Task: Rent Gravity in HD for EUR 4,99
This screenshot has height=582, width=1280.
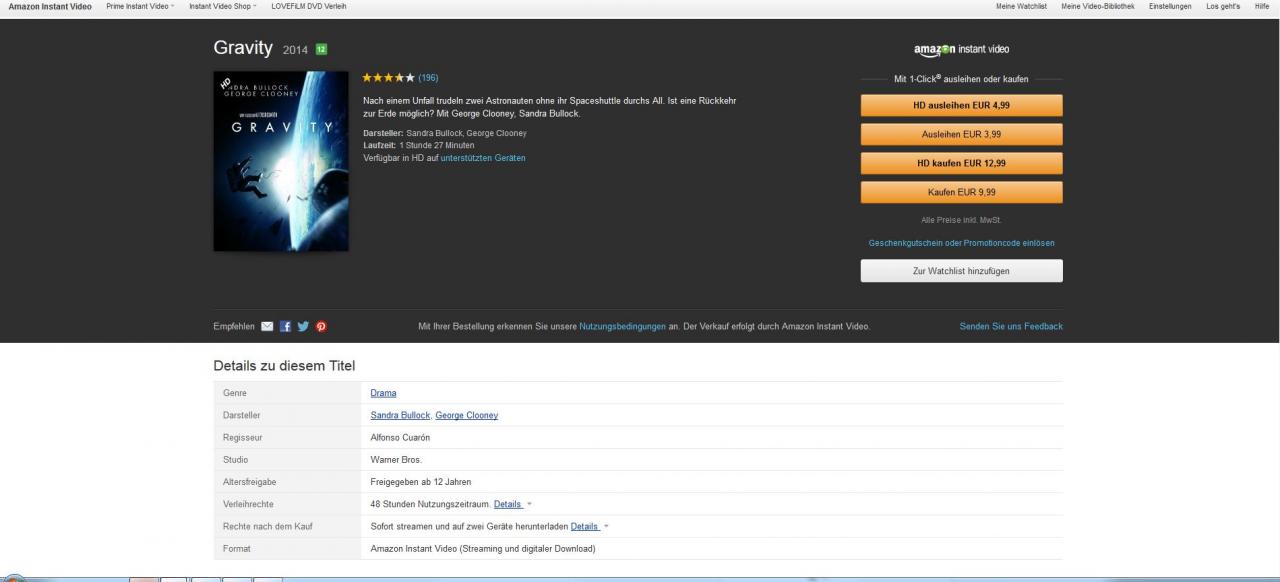Action: [961, 105]
